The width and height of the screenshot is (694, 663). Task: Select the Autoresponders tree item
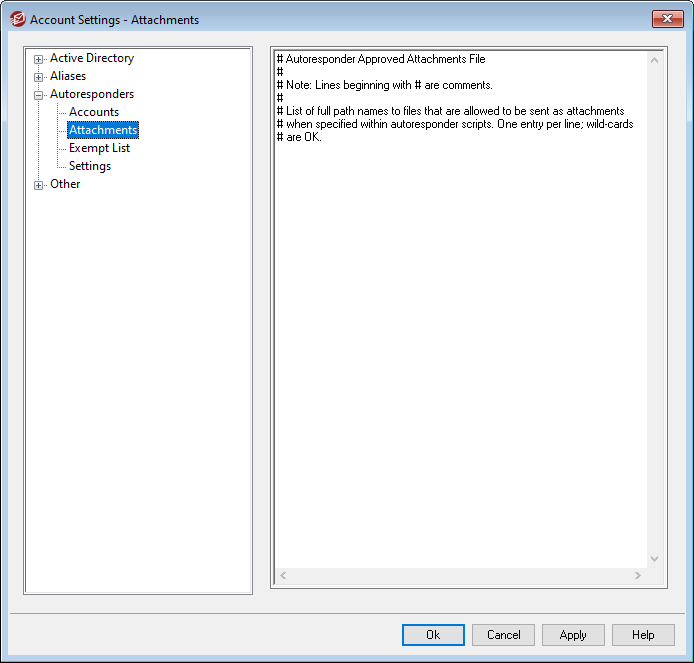coord(91,94)
